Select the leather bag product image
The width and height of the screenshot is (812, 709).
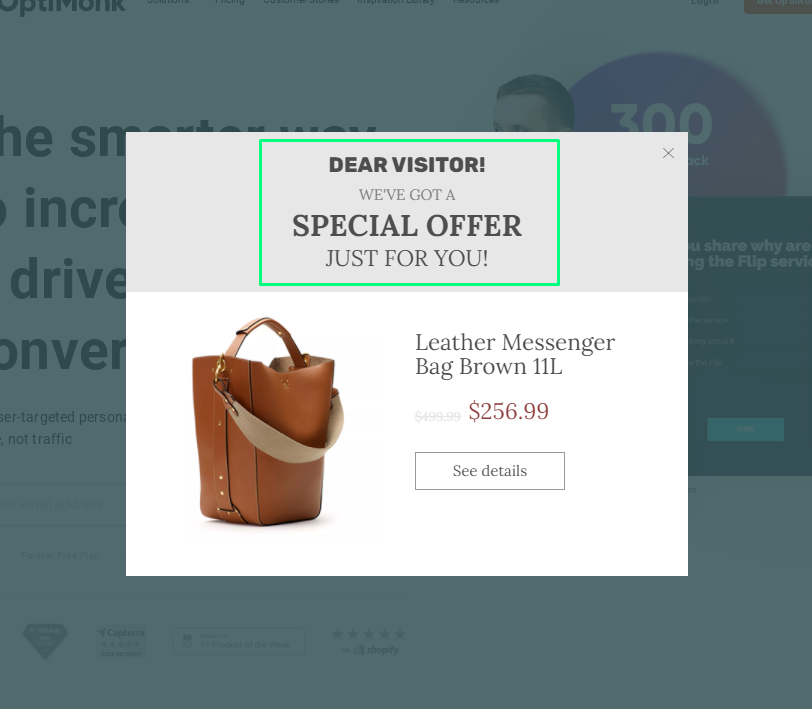pos(268,422)
